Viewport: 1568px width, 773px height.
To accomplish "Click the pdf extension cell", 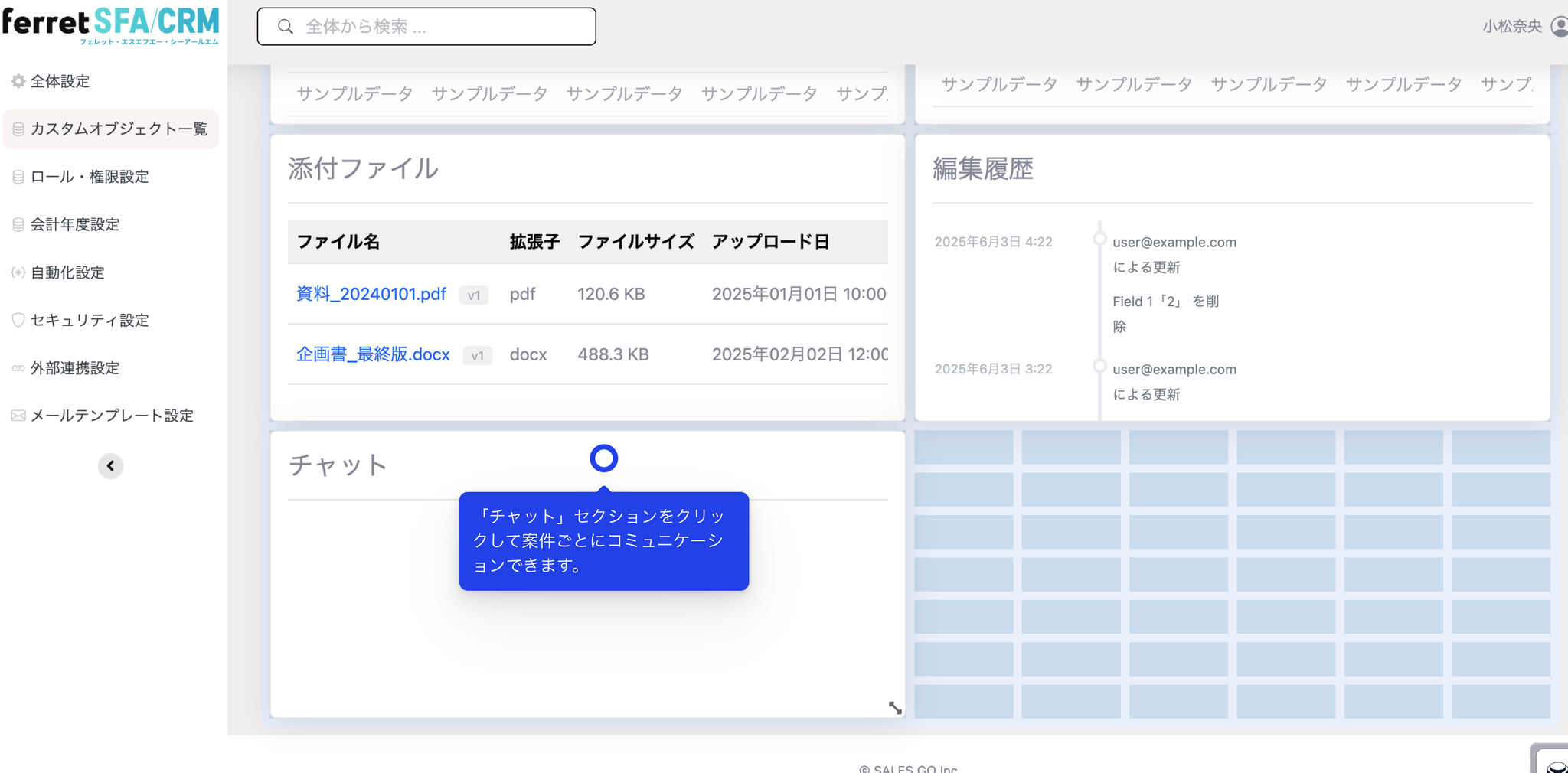I will pyautogui.click(x=522, y=294).
